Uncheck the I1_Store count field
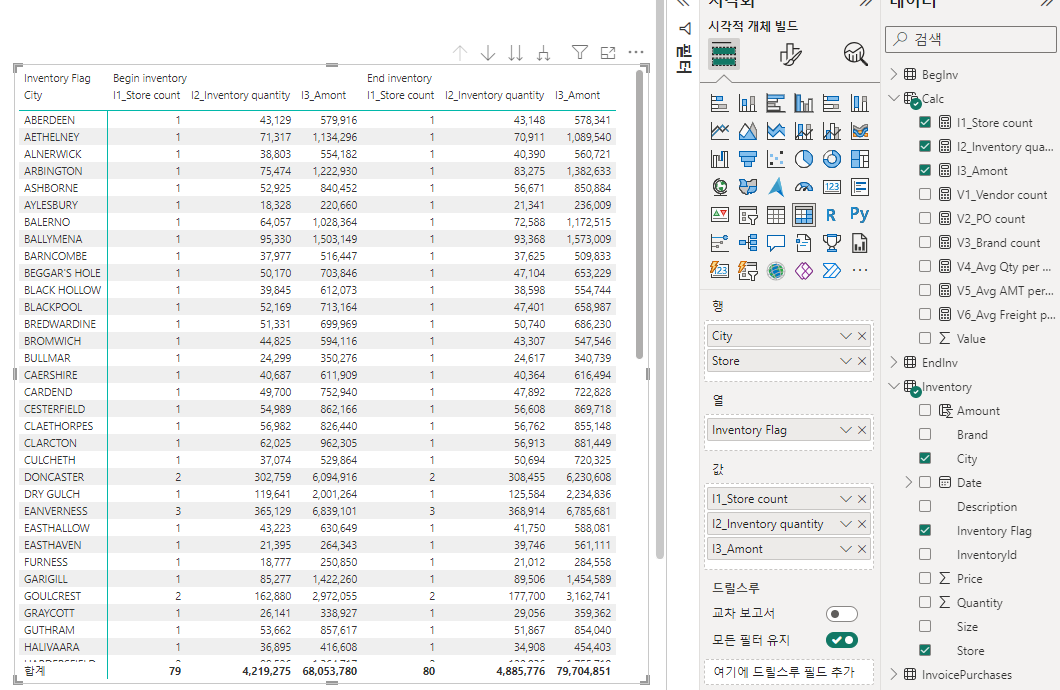 pos(925,122)
